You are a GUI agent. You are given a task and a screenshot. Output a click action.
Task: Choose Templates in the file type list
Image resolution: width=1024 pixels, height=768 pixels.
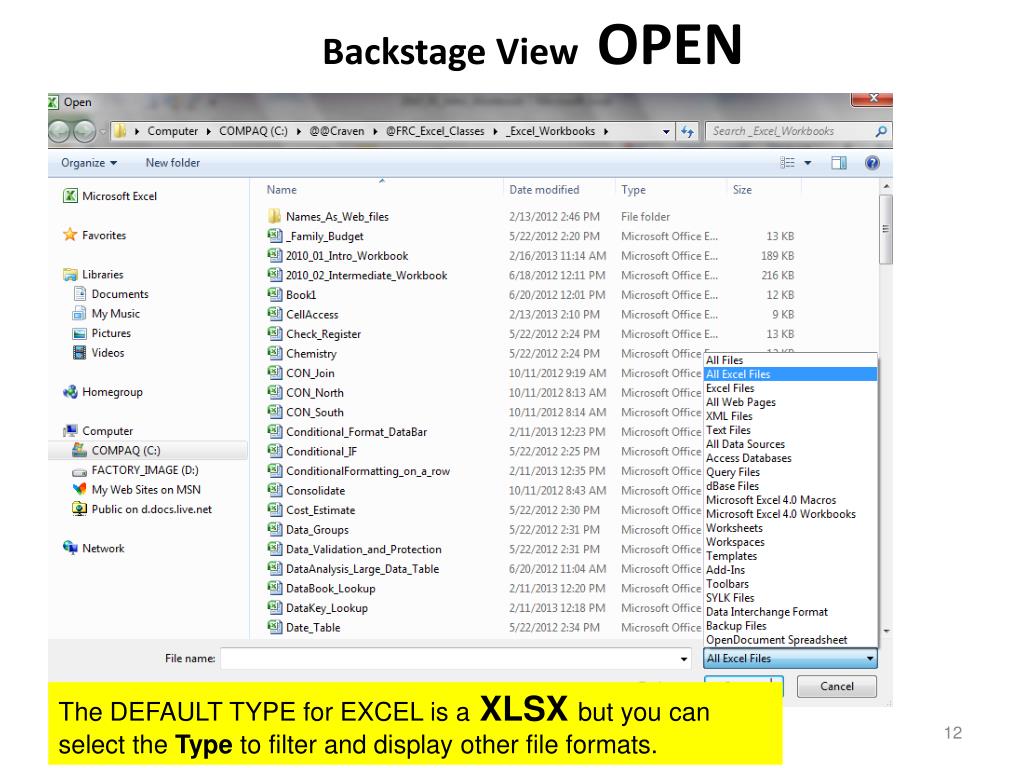tap(790, 556)
